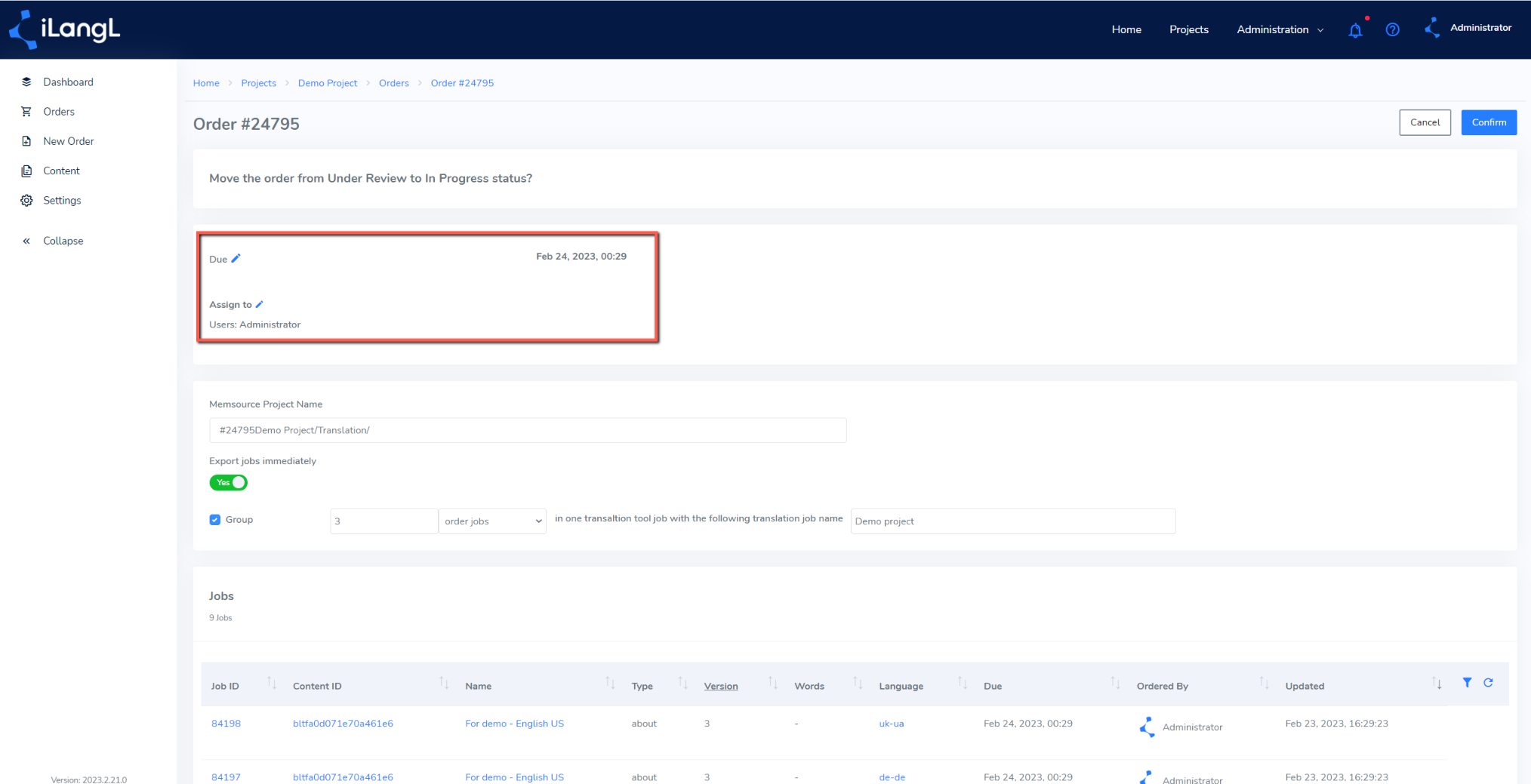
Task: Click due date Feb 24, 2023, 00:29 in order details
Action: click(581, 257)
